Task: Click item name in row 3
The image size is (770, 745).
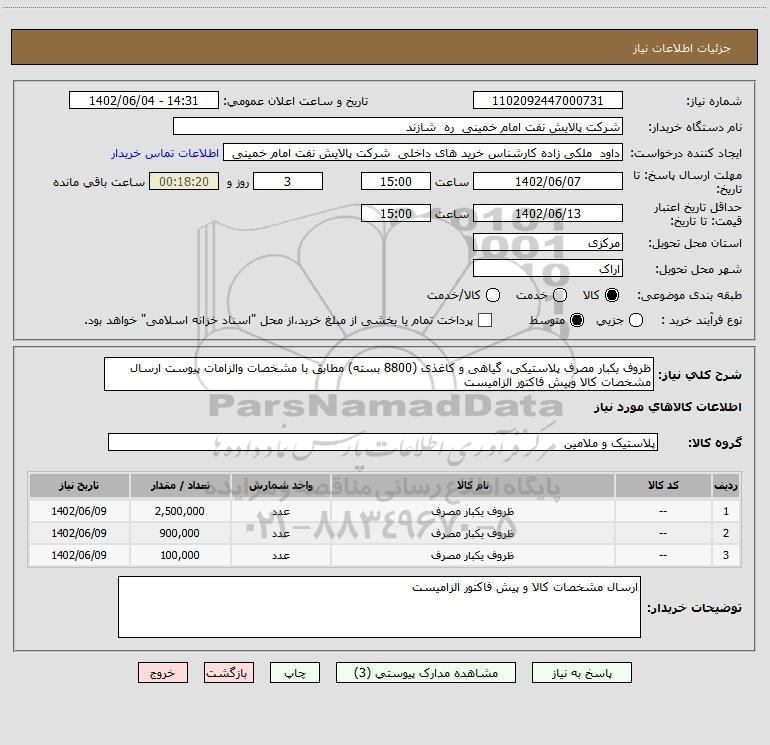Action: point(472,555)
